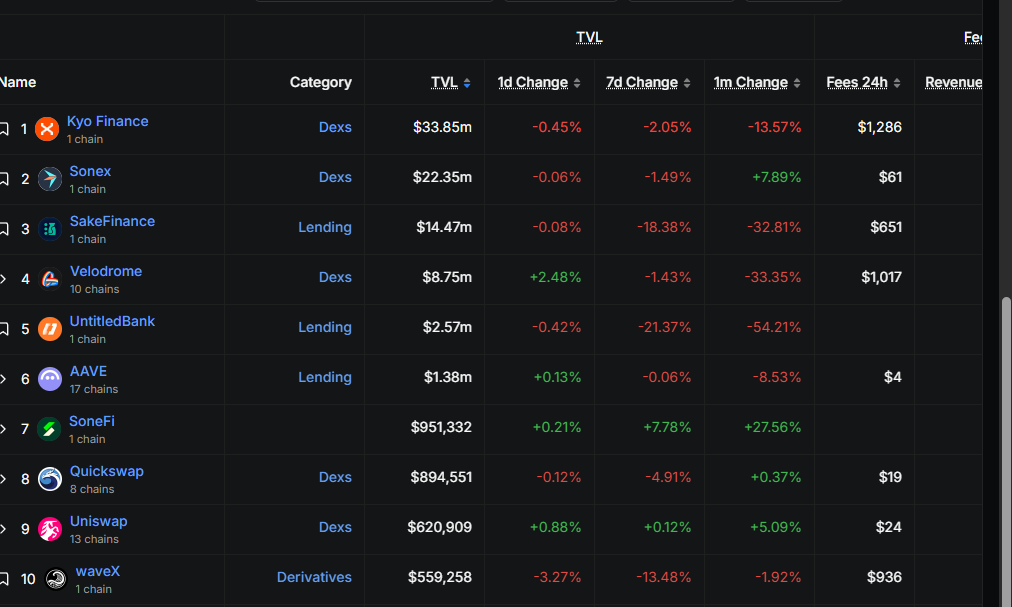Click the AAVE ghost logo icon
The image size is (1012, 607).
click(x=50, y=379)
